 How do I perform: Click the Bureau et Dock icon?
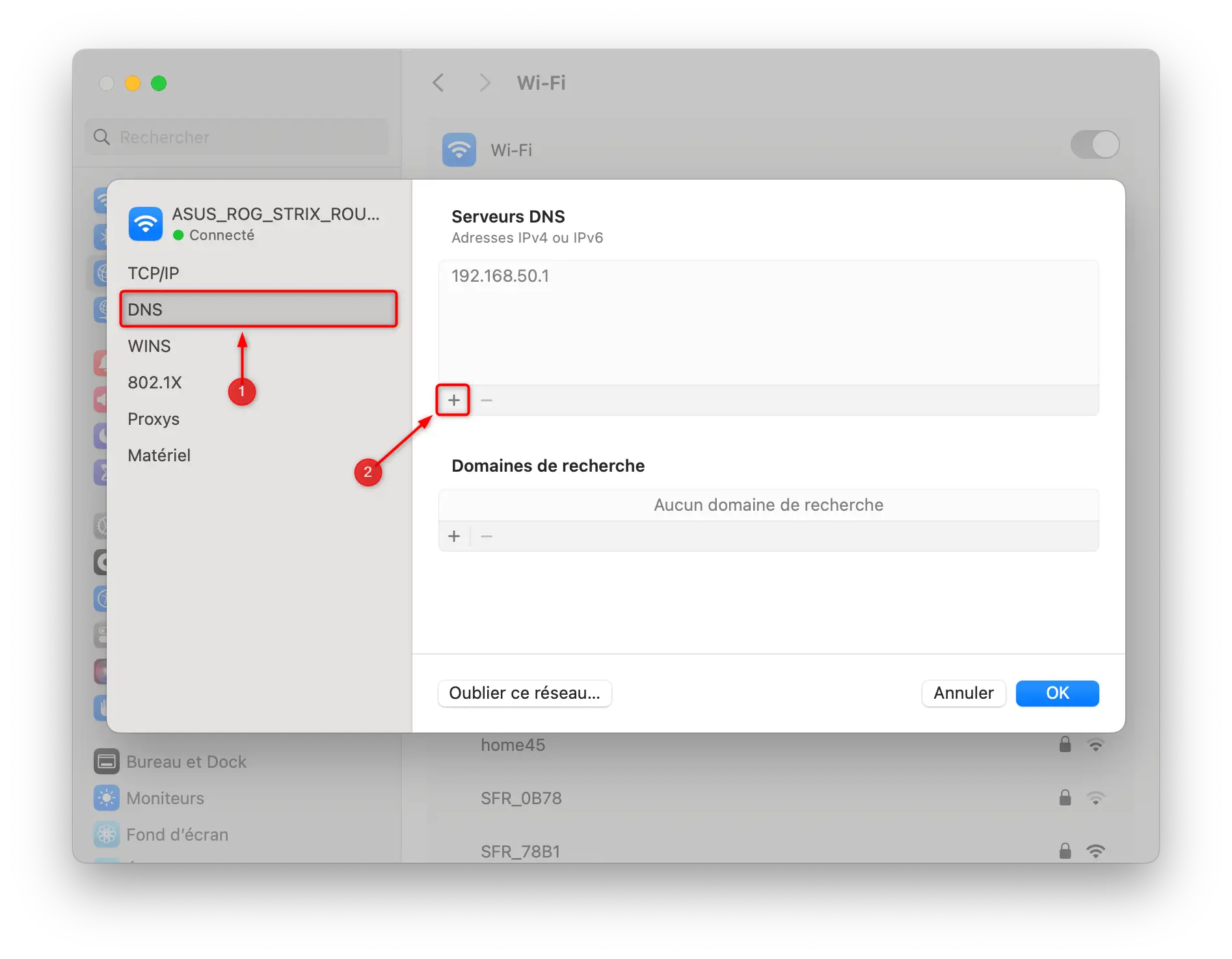[x=106, y=761]
